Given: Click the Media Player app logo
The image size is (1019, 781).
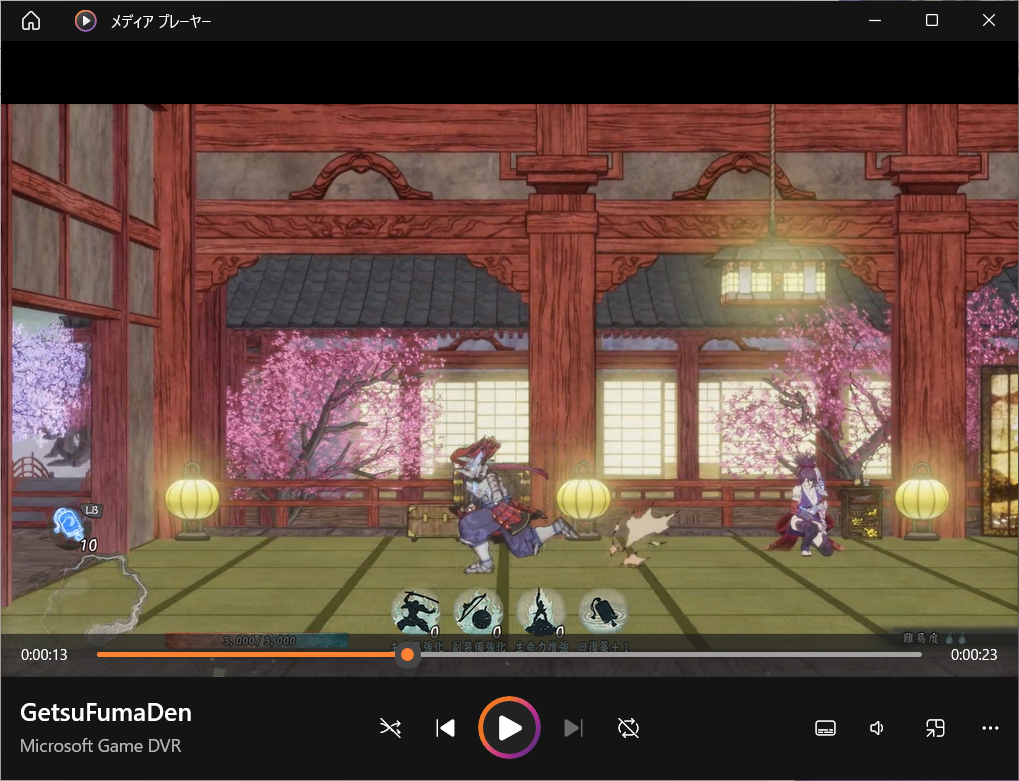Looking at the screenshot, I should pyautogui.click(x=86, y=21).
